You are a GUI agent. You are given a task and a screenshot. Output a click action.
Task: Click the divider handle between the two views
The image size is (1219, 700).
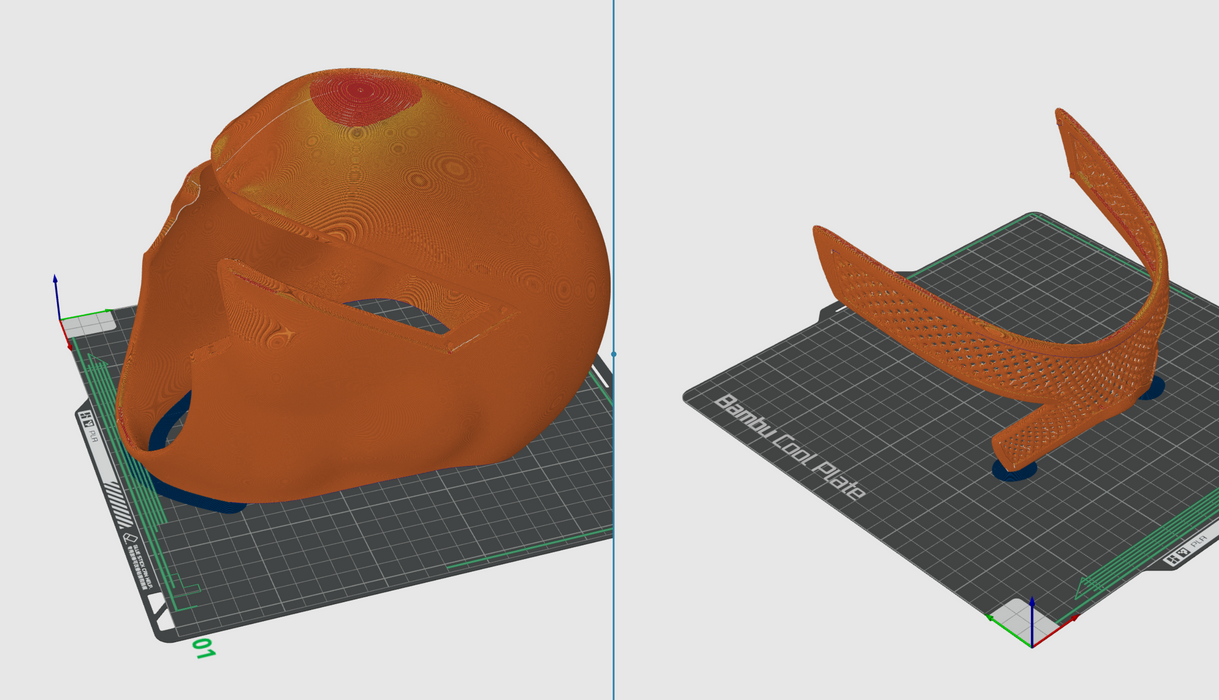[613, 353]
